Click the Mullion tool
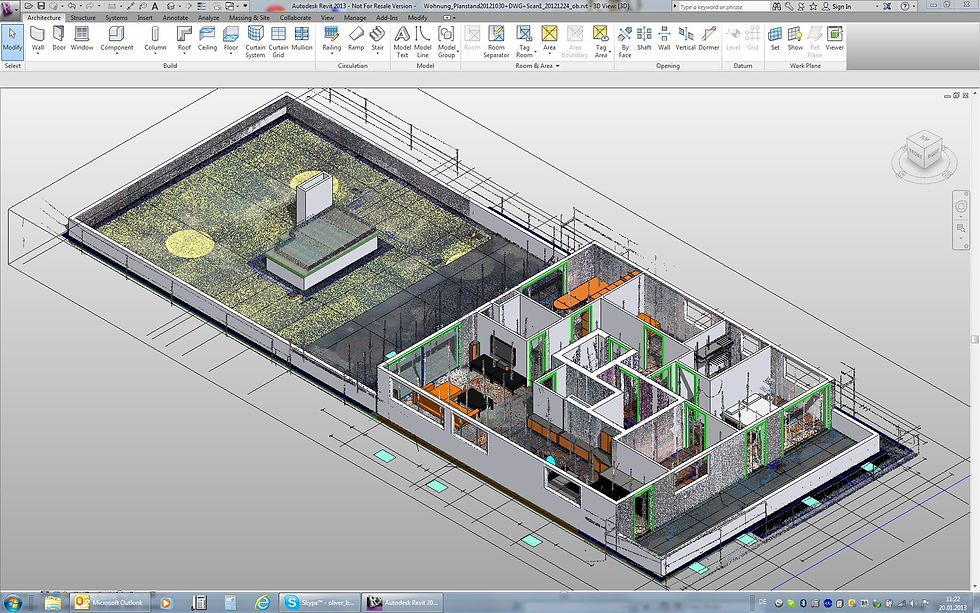 [302, 39]
